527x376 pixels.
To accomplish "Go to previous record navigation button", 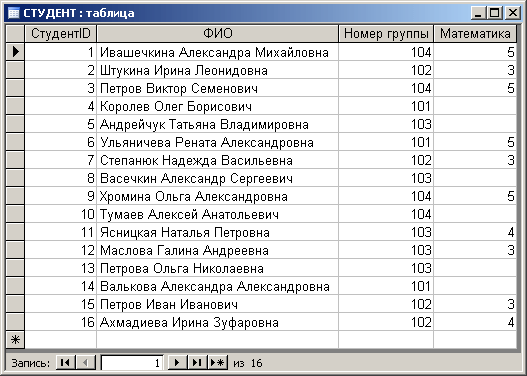I will pos(86,363).
